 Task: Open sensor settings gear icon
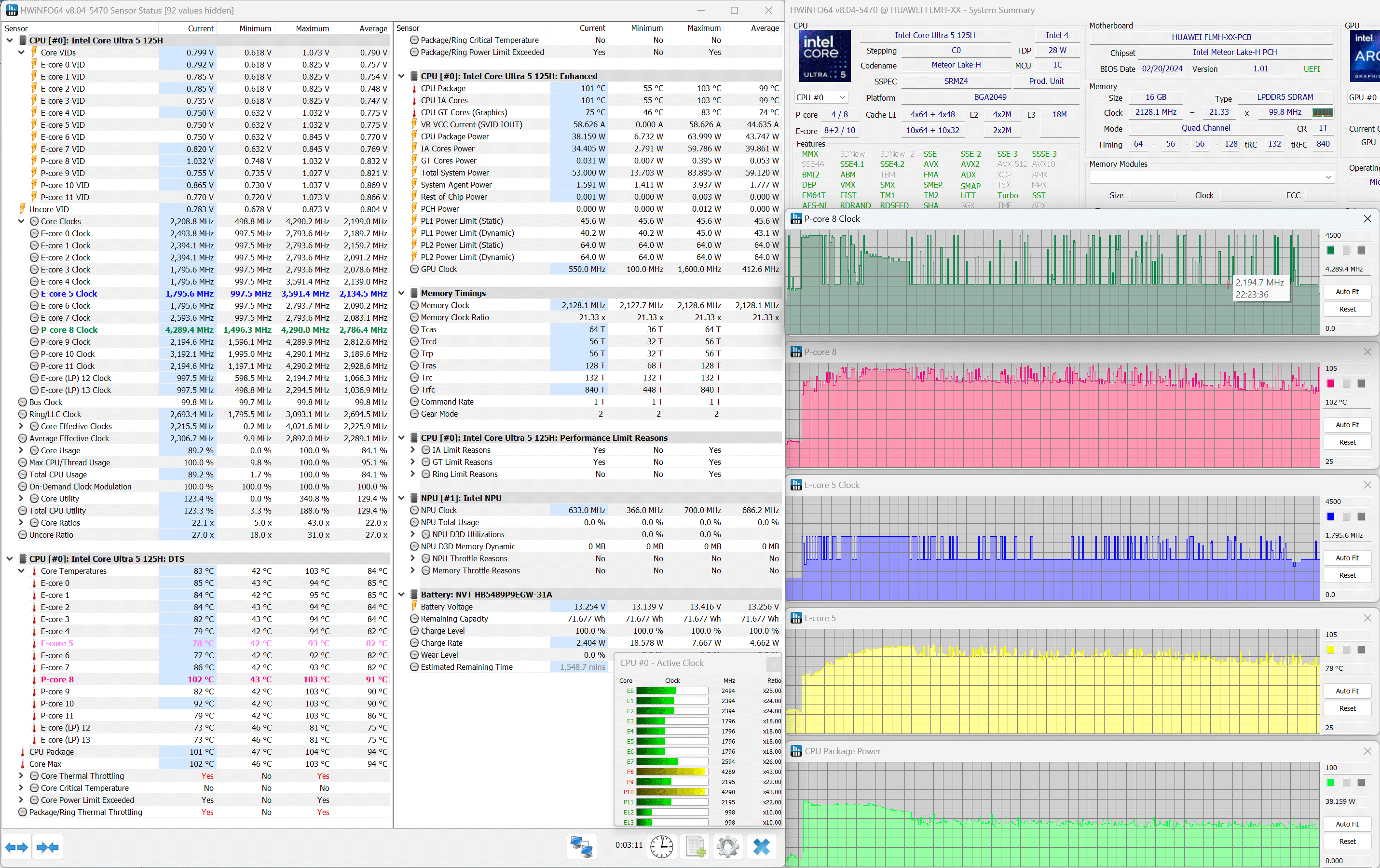point(728,846)
